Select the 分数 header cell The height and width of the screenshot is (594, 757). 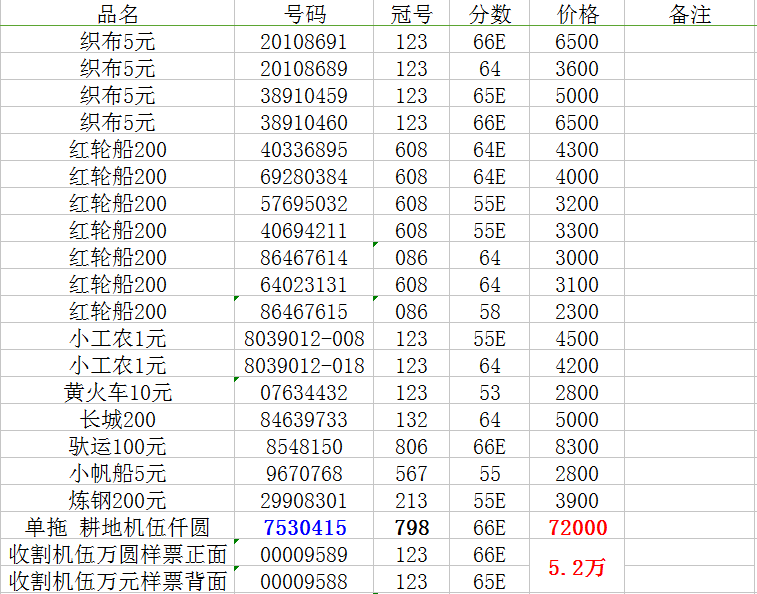click(x=490, y=14)
